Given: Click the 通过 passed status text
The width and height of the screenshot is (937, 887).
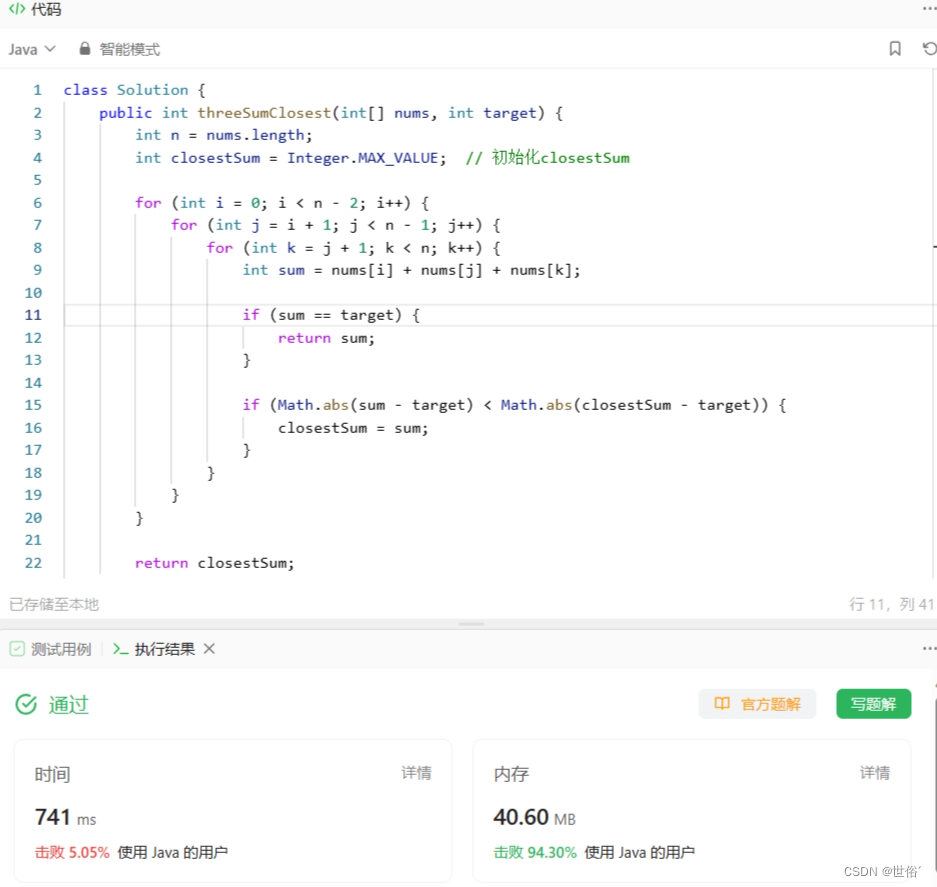Looking at the screenshot, I should click(69, 705).
